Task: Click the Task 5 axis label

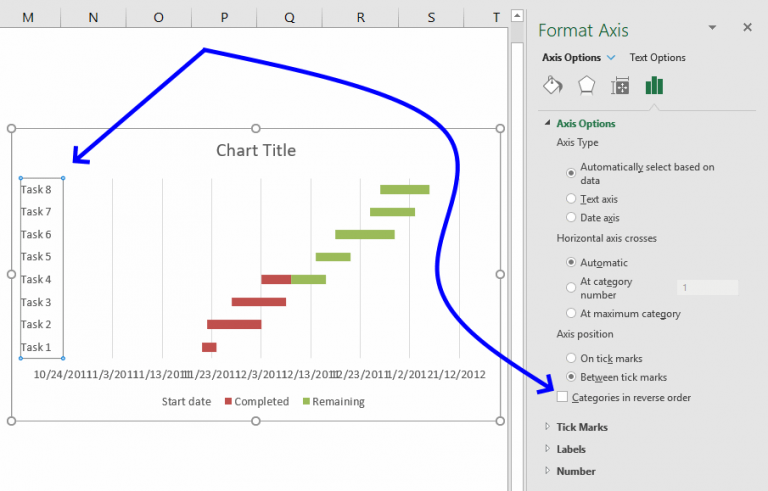Action: pyautogui.click(x=36, y=257)
